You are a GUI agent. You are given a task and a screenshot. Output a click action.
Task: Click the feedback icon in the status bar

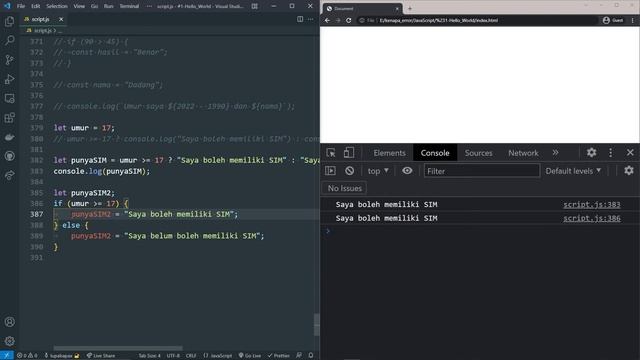tap(299, 356)
